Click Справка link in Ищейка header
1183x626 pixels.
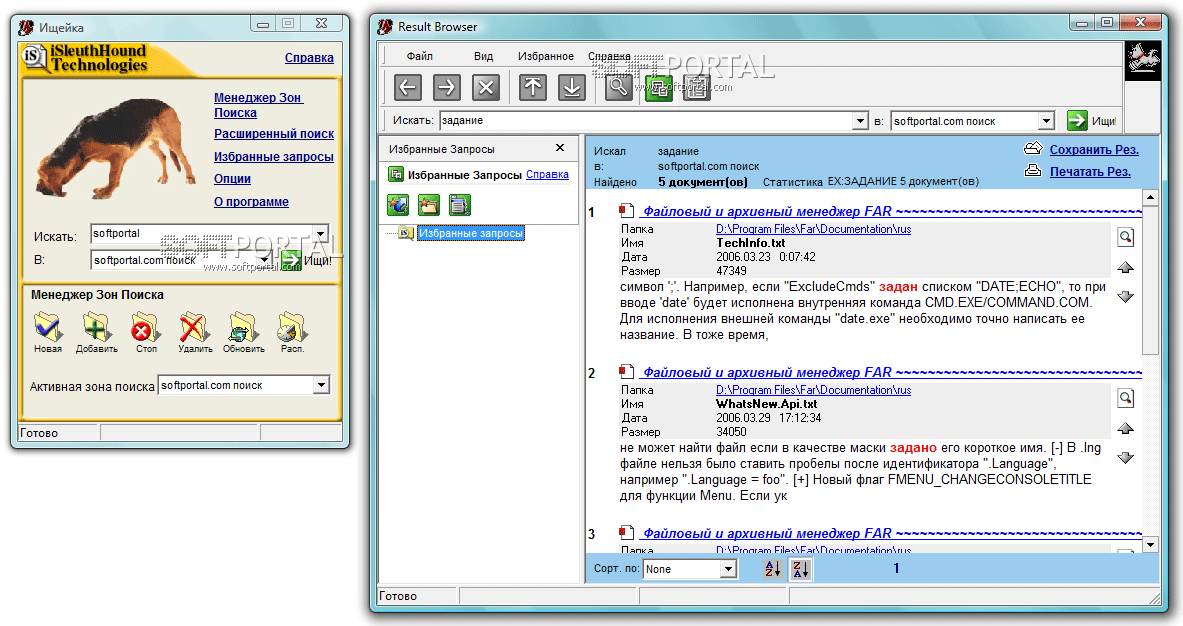pyautogui.click(x=309, y=57)
